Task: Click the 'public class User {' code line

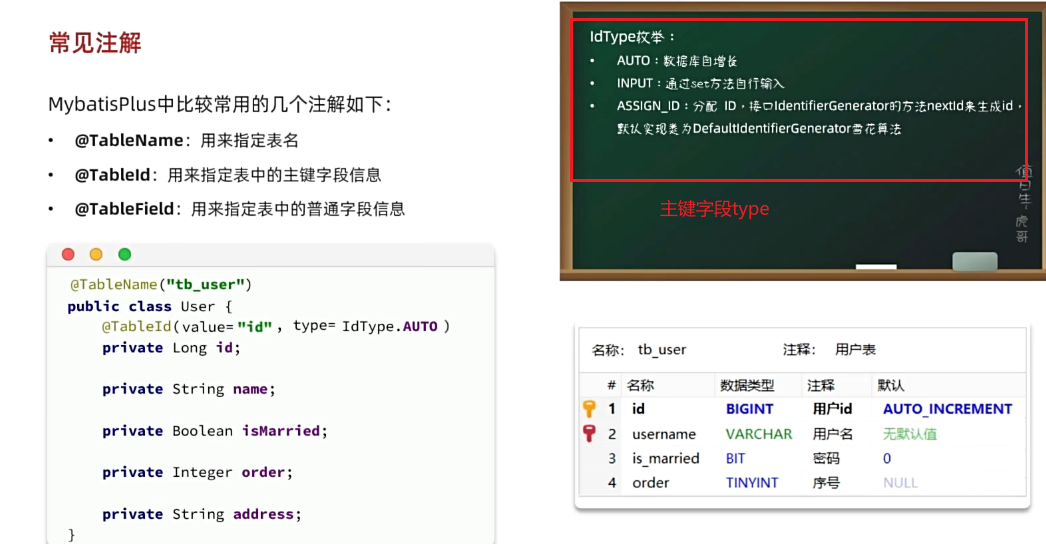Action: point(149,306)
